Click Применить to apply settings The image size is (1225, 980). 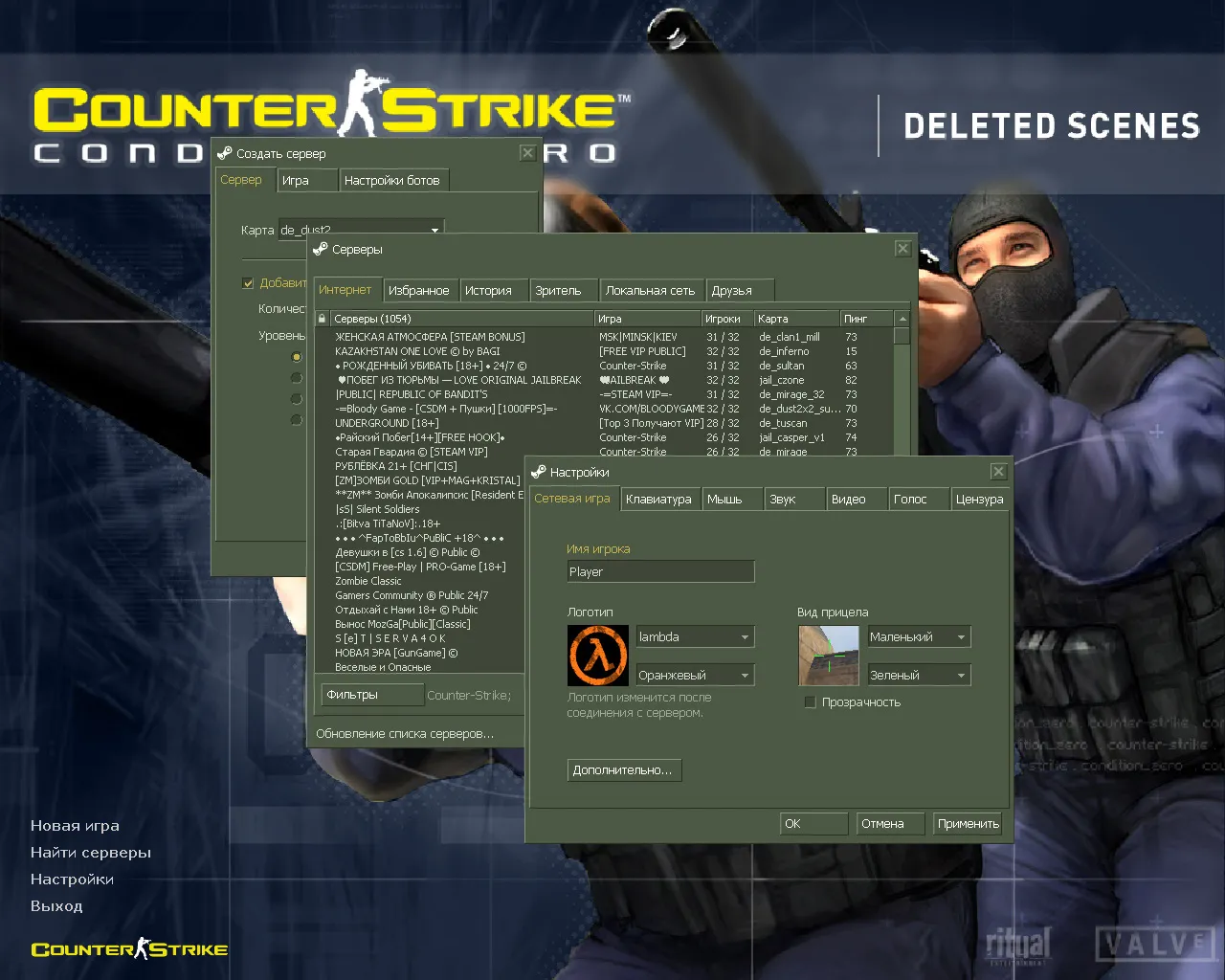click(x=968, y=824)
